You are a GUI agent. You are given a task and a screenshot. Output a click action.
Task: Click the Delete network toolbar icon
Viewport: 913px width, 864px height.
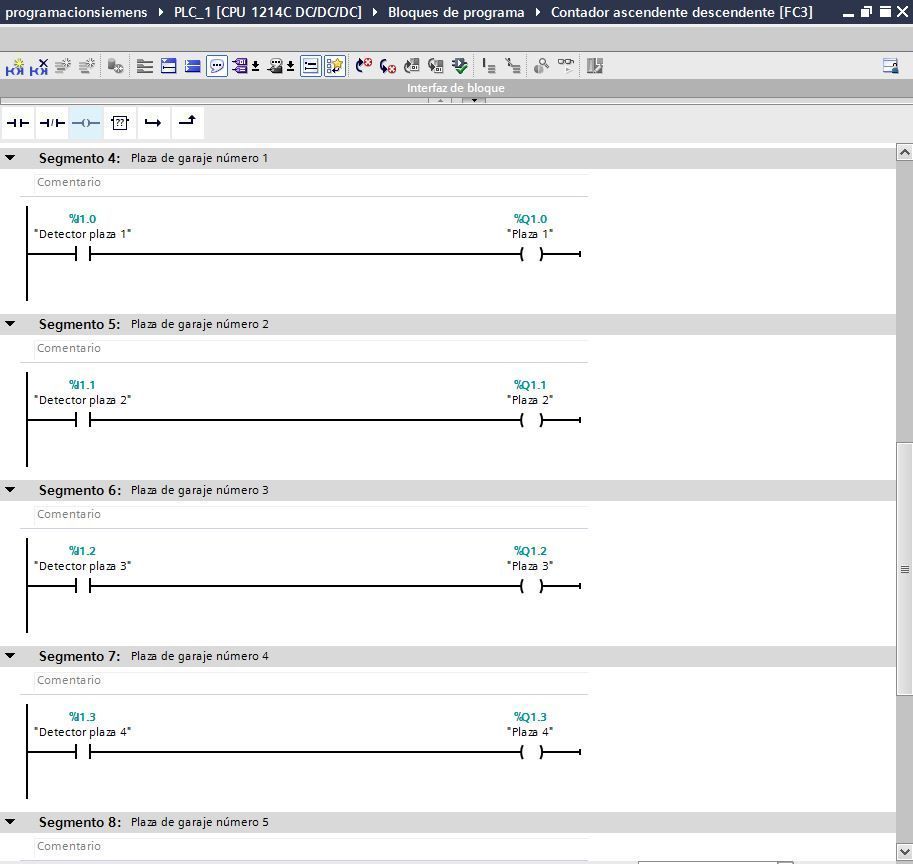click(x=39, y=66)
